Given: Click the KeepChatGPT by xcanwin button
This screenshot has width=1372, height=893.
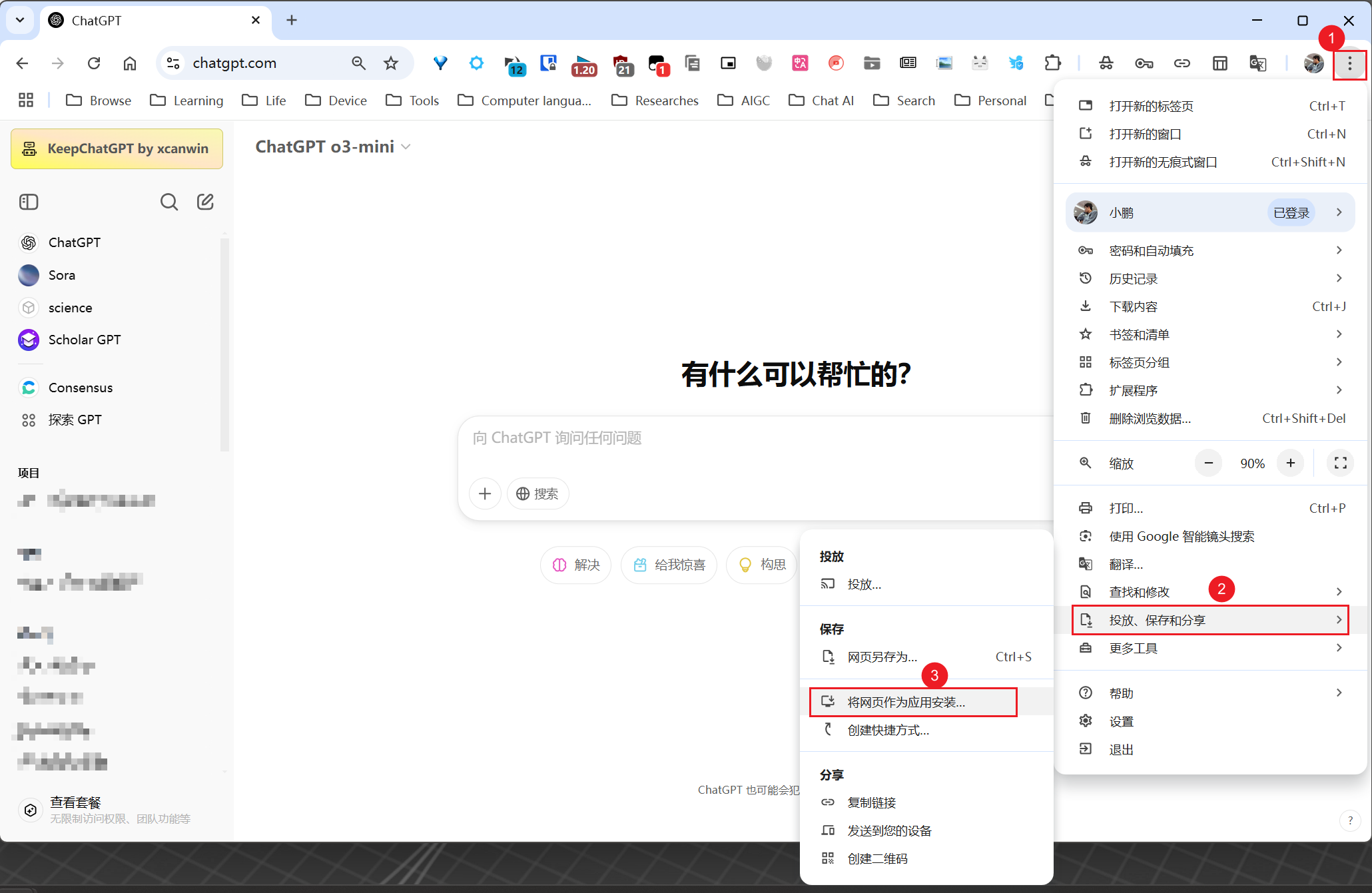Looking at the screenshot, I should tap(117, 149).
